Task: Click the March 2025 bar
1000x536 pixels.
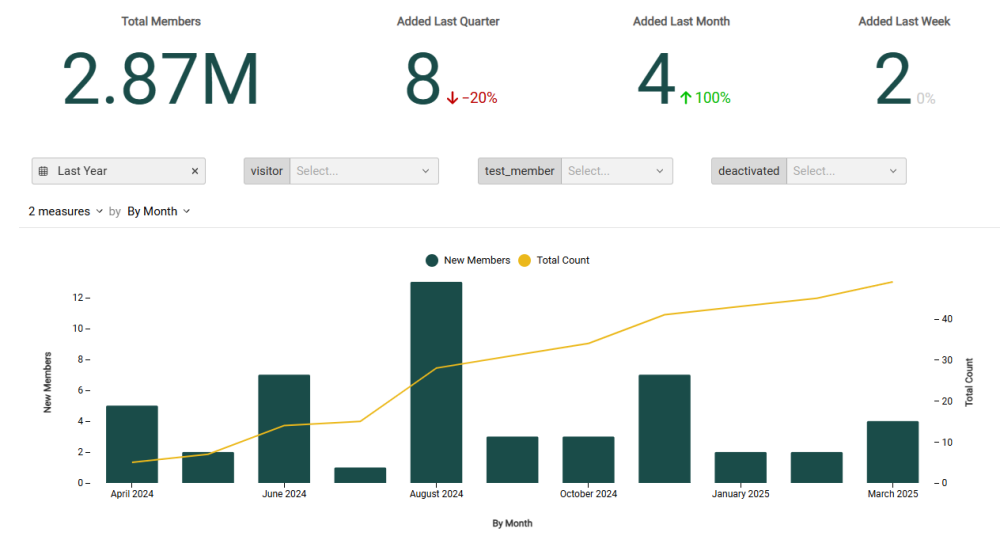Action: click(x=892, y=452)
